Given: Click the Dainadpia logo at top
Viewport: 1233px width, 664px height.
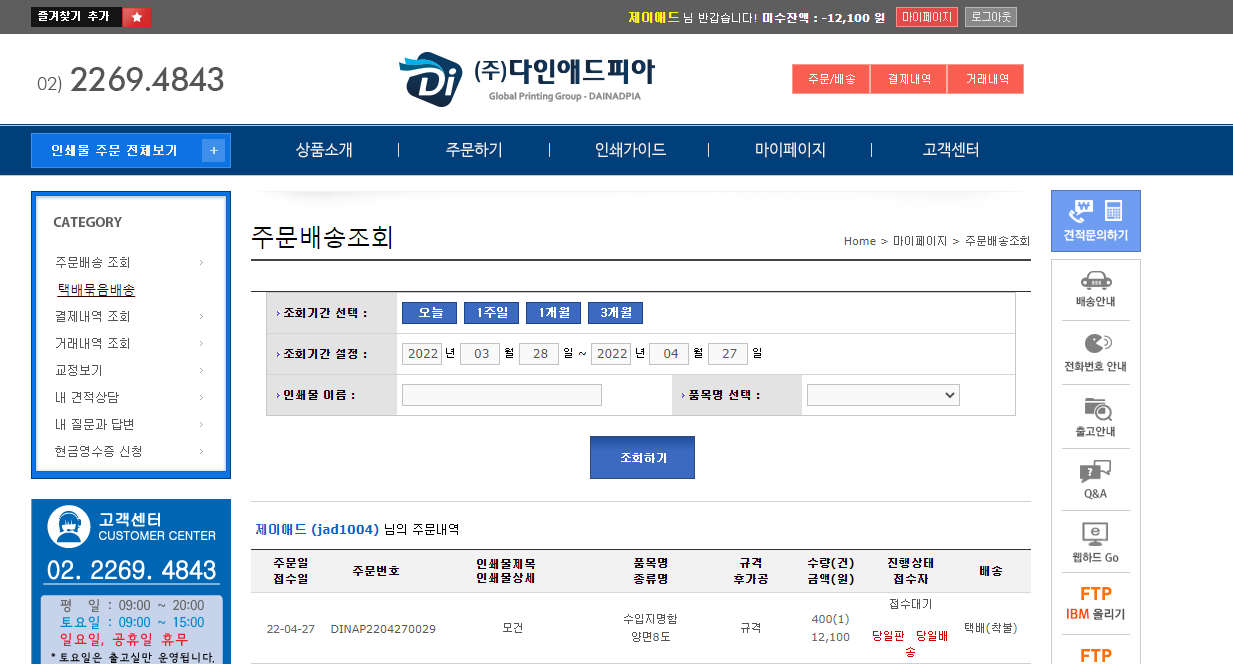Looking at the screenshot, I should tap(527, 78).
